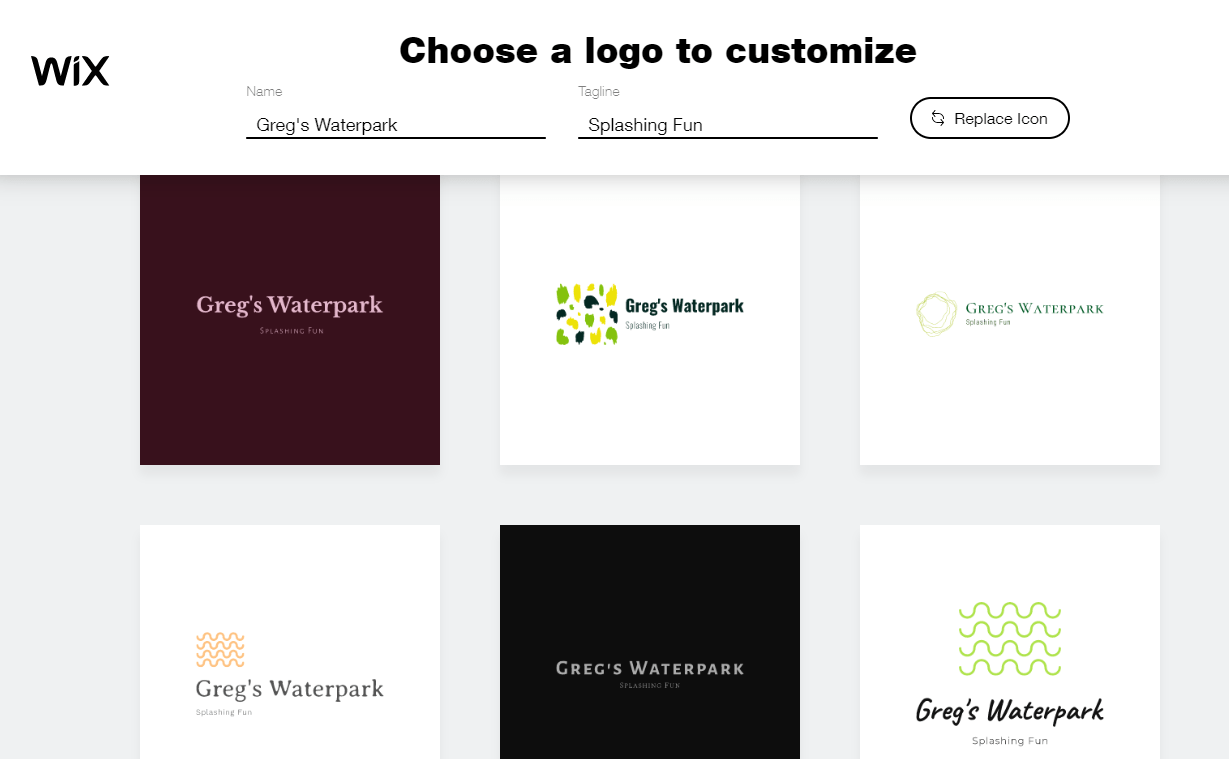Image resolution: width=1229 pixels, height=759 pixels.
Task: Click the Replace Icon button
Action: point(989,118)
